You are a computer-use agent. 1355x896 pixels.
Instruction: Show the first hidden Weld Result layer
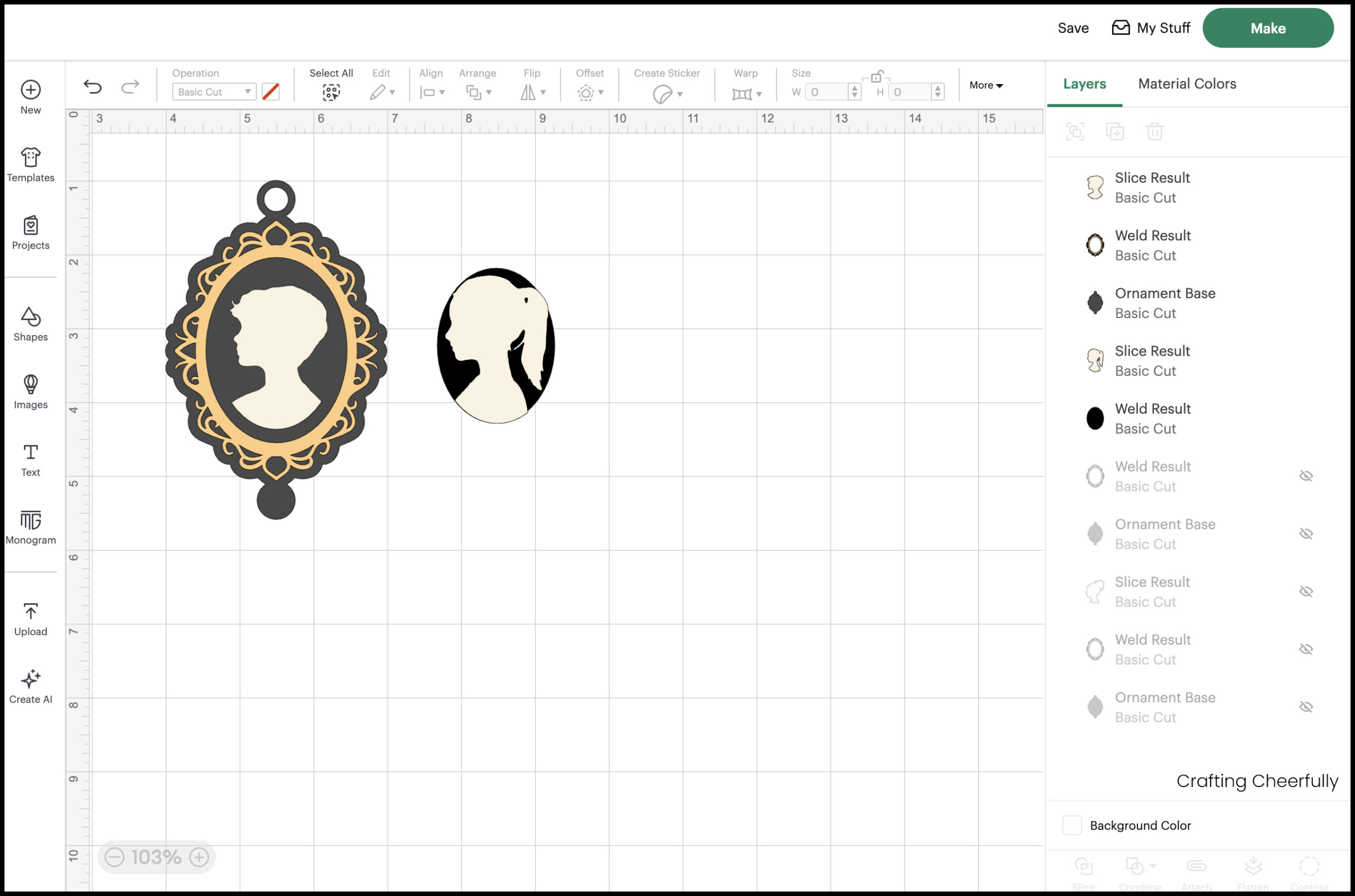pos(1306,476)
